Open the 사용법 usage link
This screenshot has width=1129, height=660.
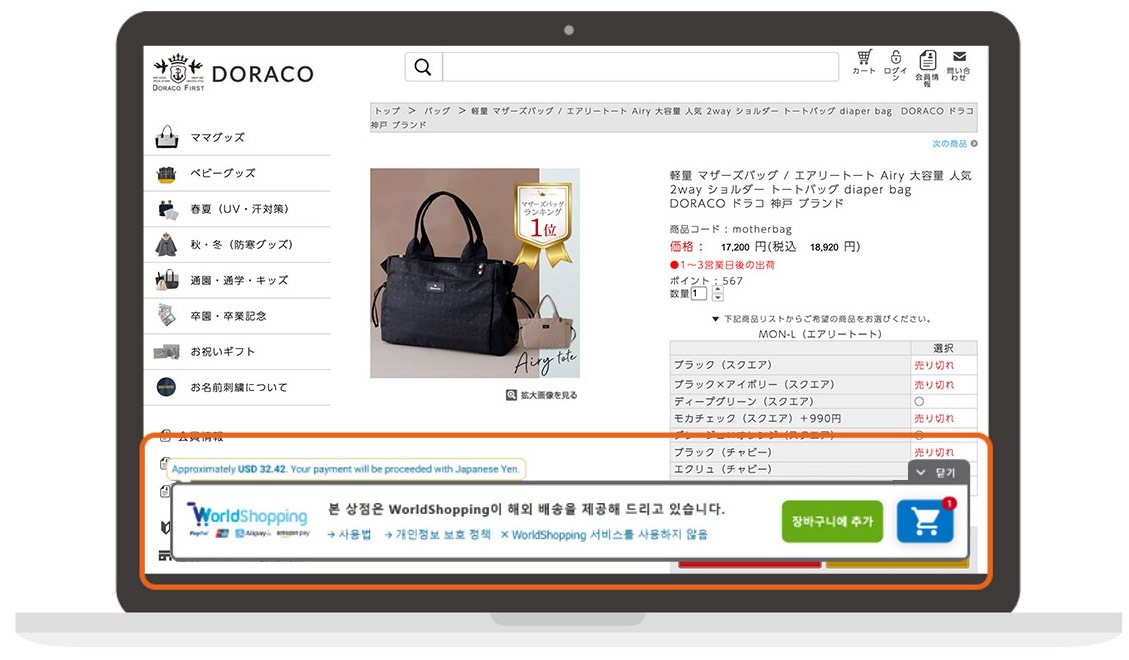[x=349, y=534]
